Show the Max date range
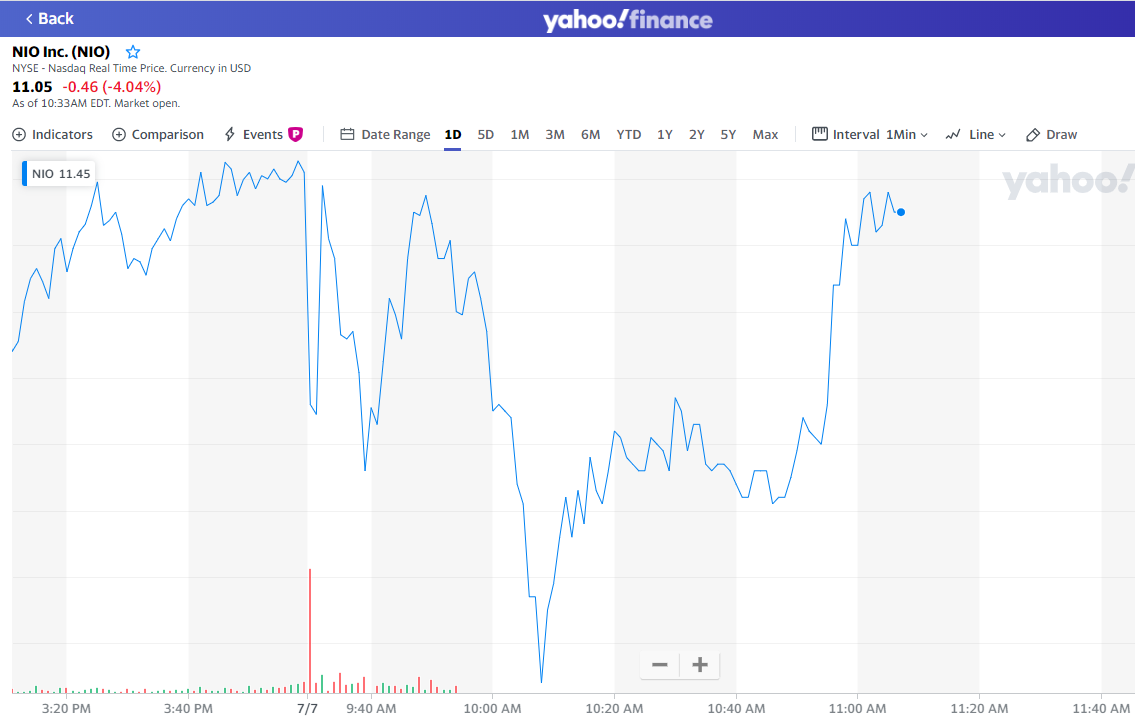 765,135
